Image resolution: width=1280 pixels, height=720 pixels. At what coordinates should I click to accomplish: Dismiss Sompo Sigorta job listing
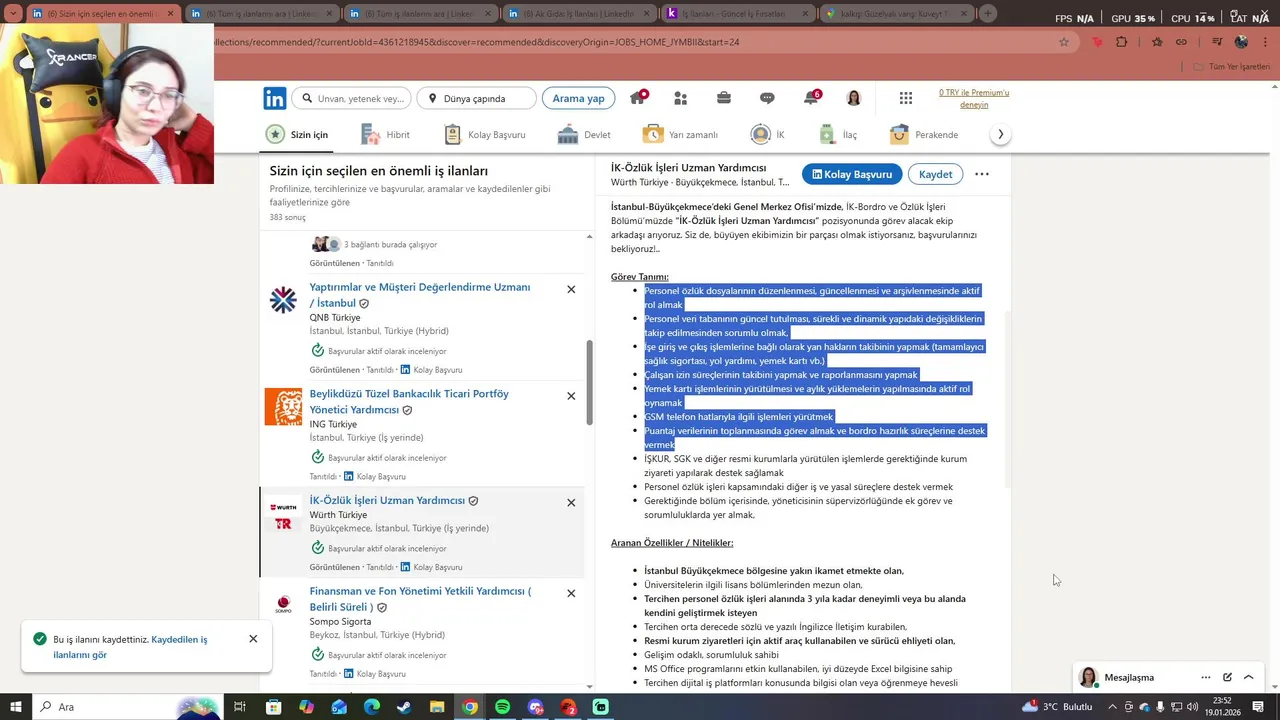(x=571, y=593)
